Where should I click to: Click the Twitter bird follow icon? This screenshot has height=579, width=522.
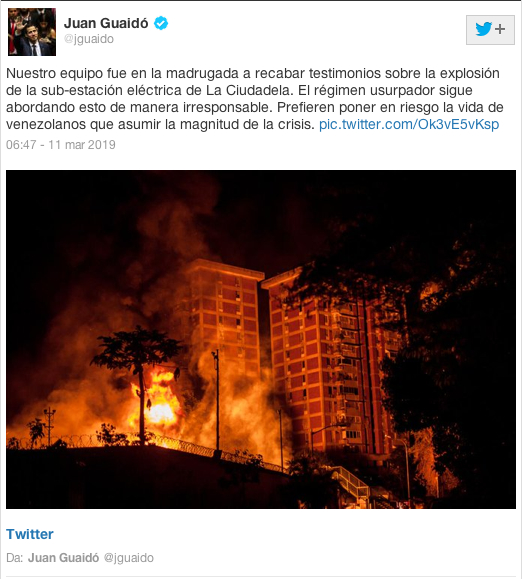click(483, 29)
